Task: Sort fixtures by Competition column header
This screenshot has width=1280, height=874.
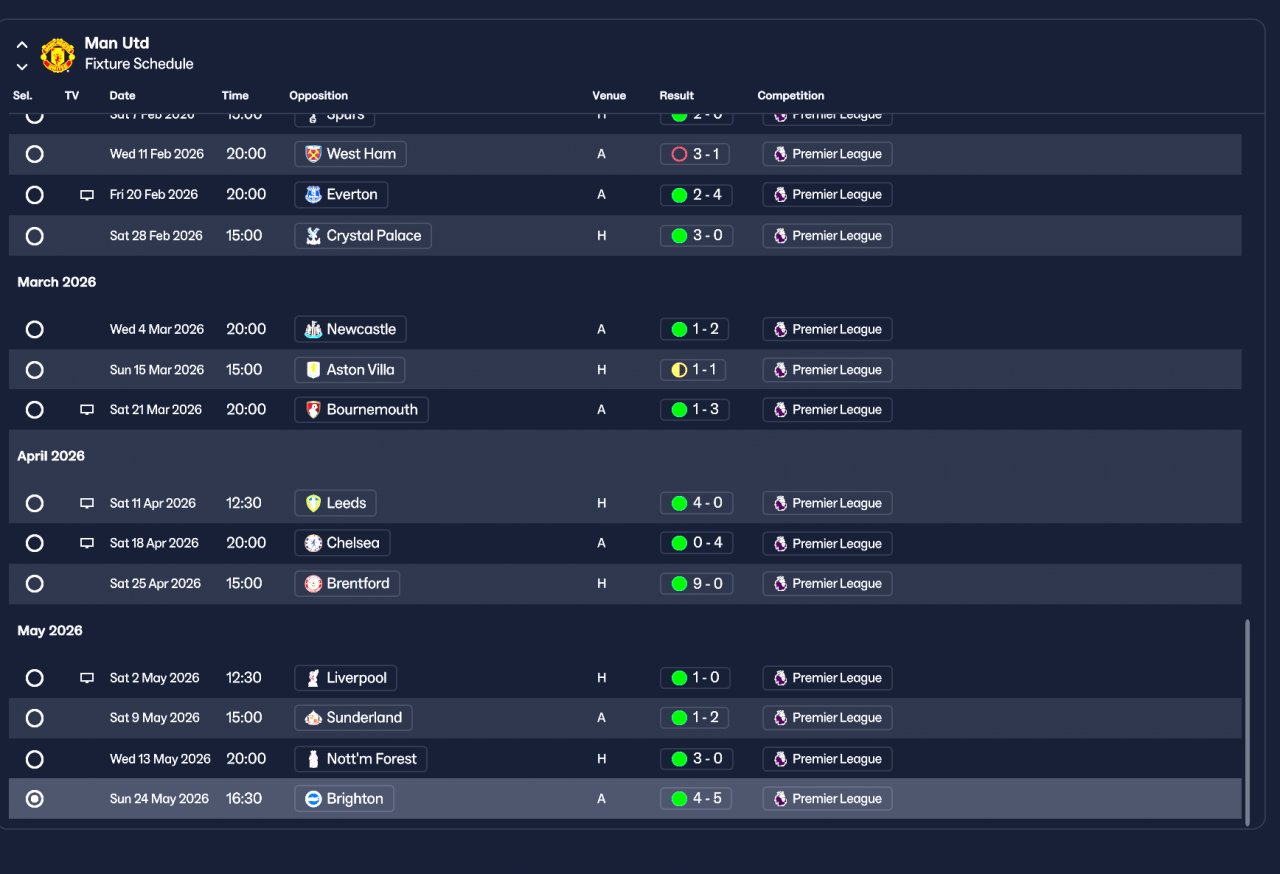Action: (x=791, y=96)
